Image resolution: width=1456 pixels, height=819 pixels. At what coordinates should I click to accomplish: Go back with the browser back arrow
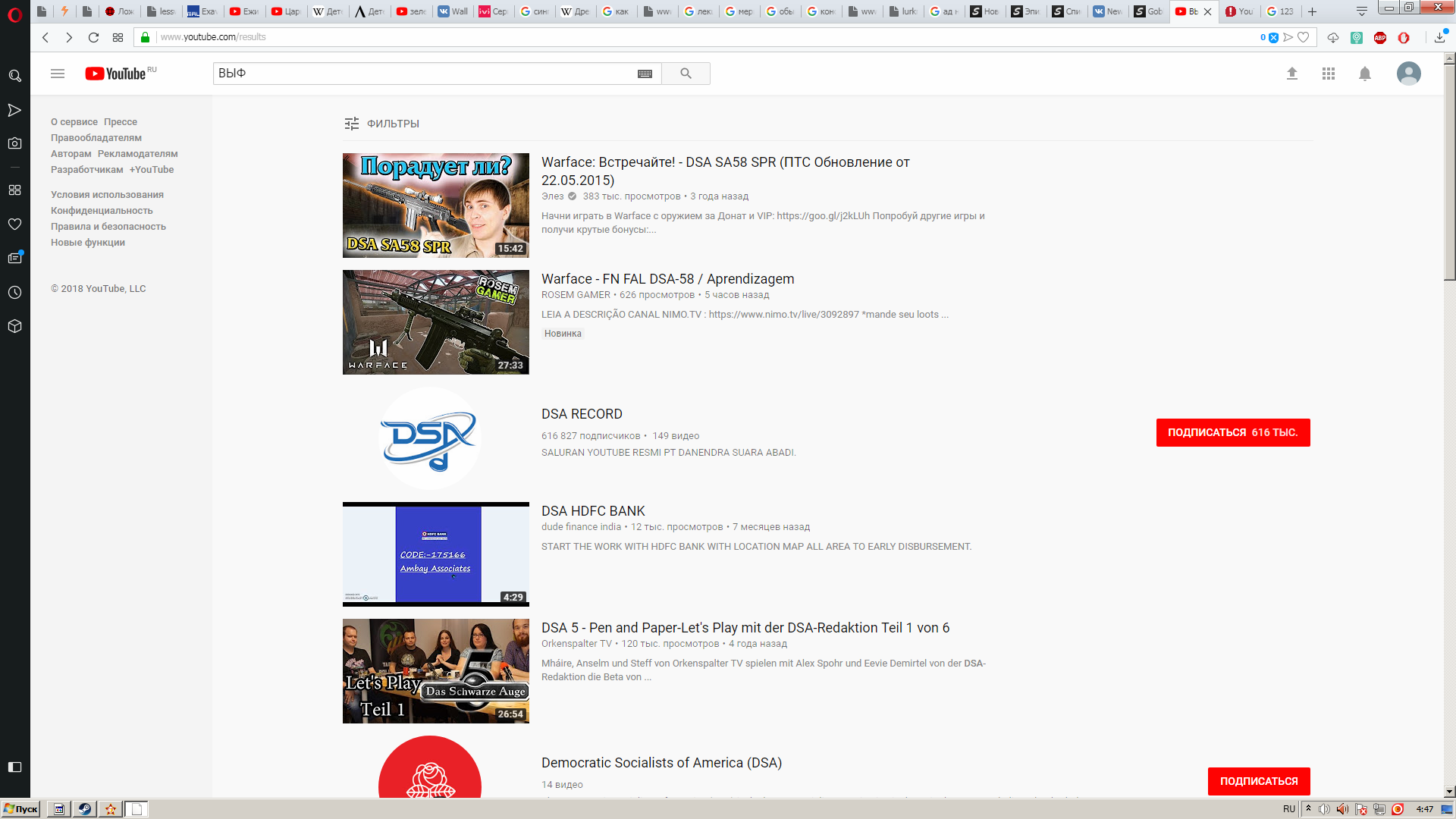(45, 37)
